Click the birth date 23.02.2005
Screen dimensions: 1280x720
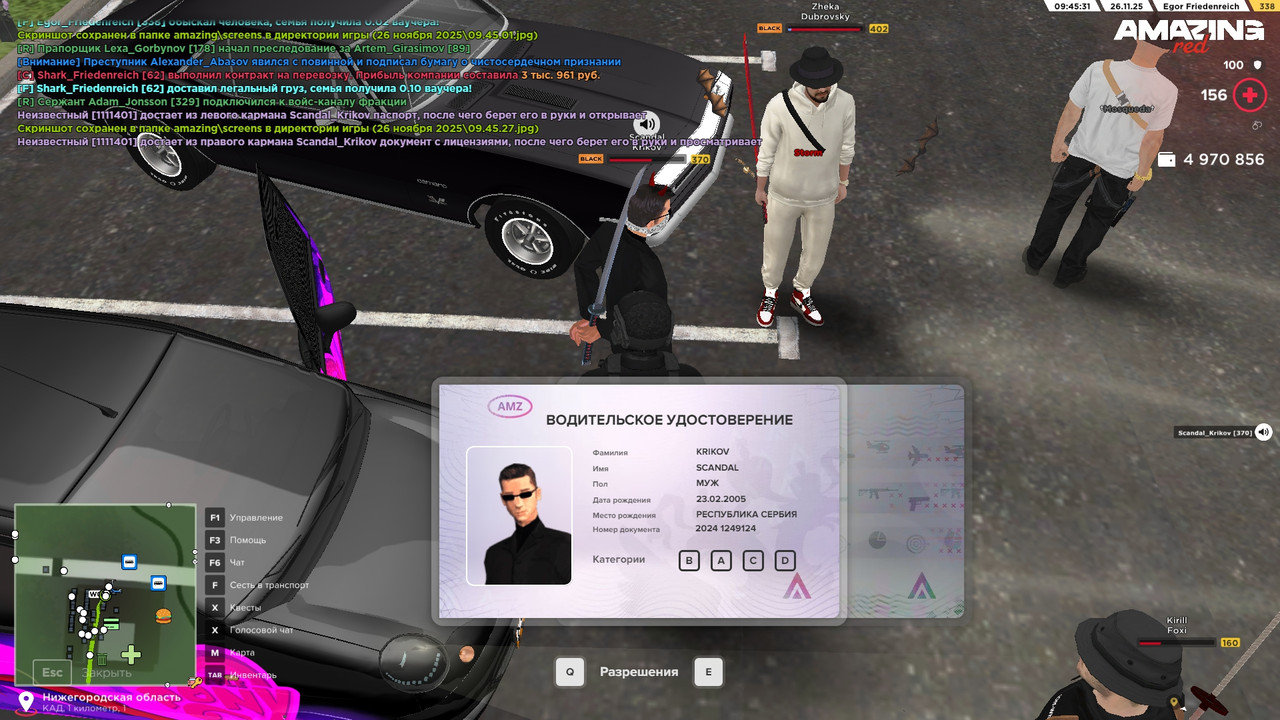pos(721,498)
